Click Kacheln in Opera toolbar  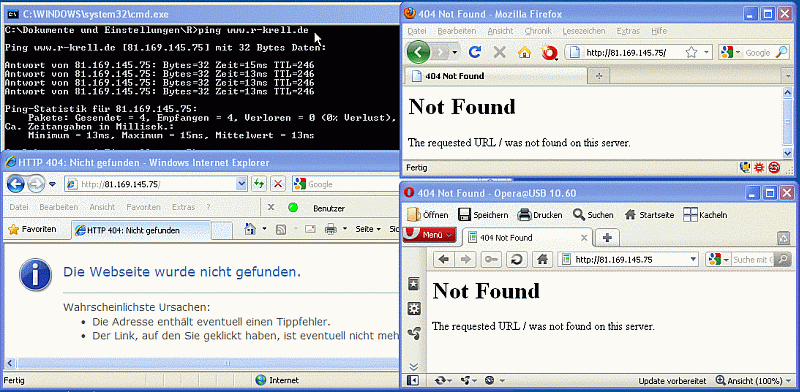(x=706, y=215)
